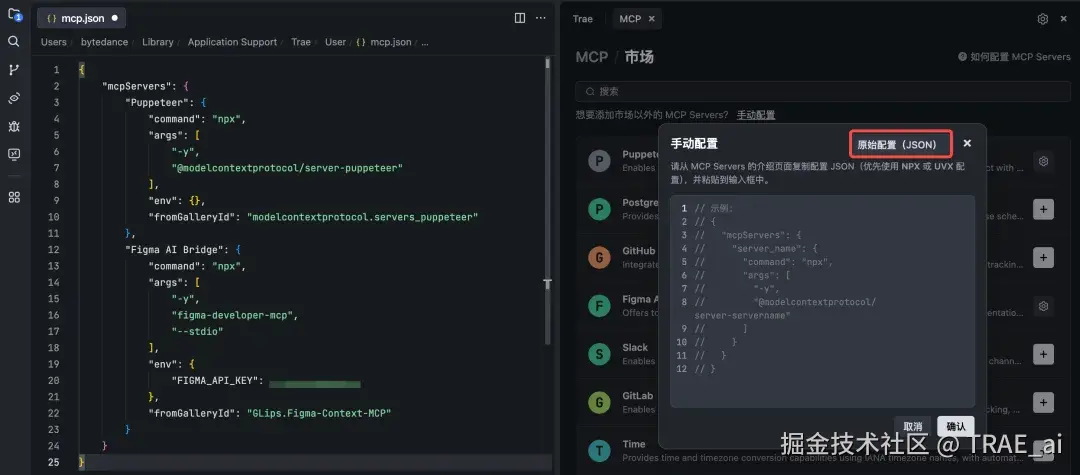Image resolution: width=1080 pixels, height=475 pixels.
Task: Add the Postgres server with plus button
Action: tap(1043, 209)
